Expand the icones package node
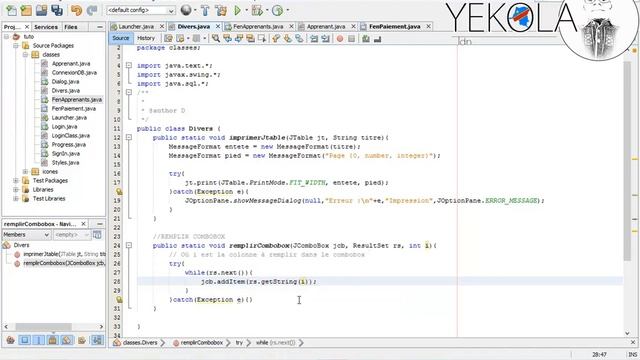The height and width of the screenshot is (360, 640). pyautogui.click(x=25, y=172)
